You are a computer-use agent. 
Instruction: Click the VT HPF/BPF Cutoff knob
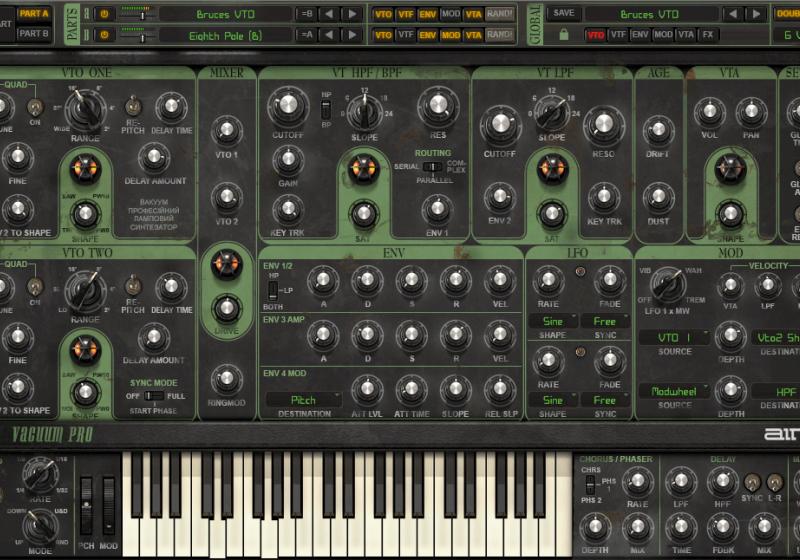(288, 106)
